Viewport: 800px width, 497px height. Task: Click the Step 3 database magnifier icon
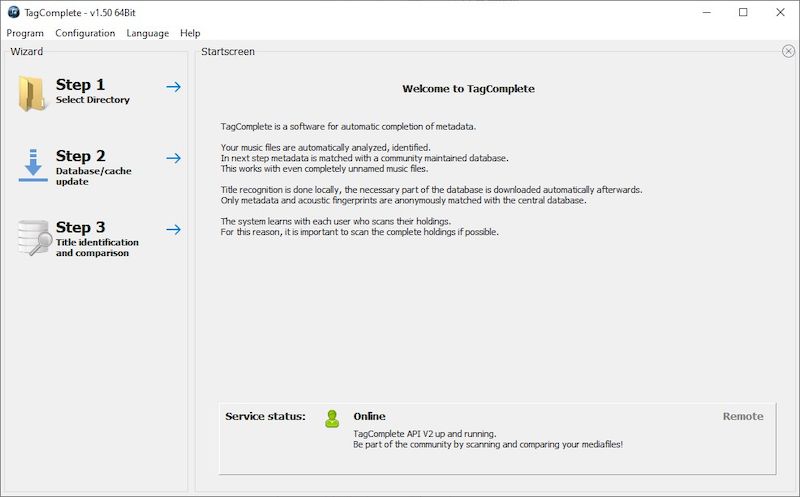coord(34,237)
